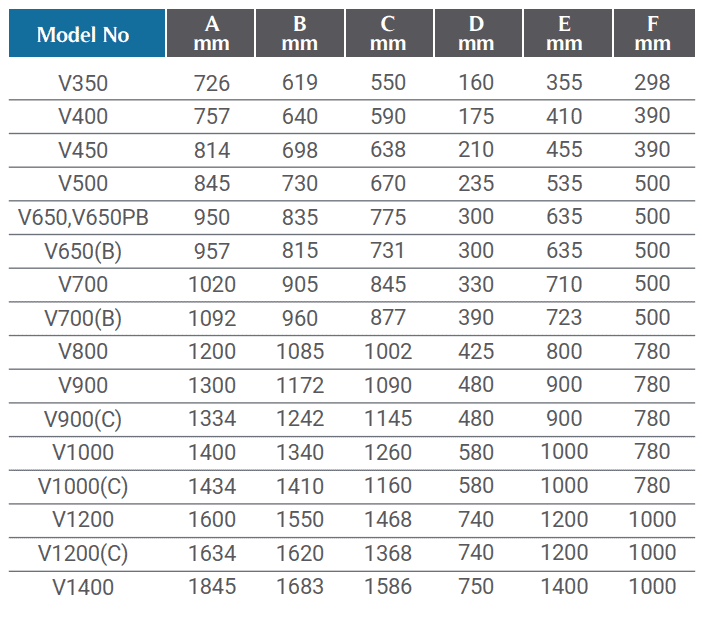Select value 1002 in V800 row
The height and width of the screenshot is (623, 702).
[388, 351]
